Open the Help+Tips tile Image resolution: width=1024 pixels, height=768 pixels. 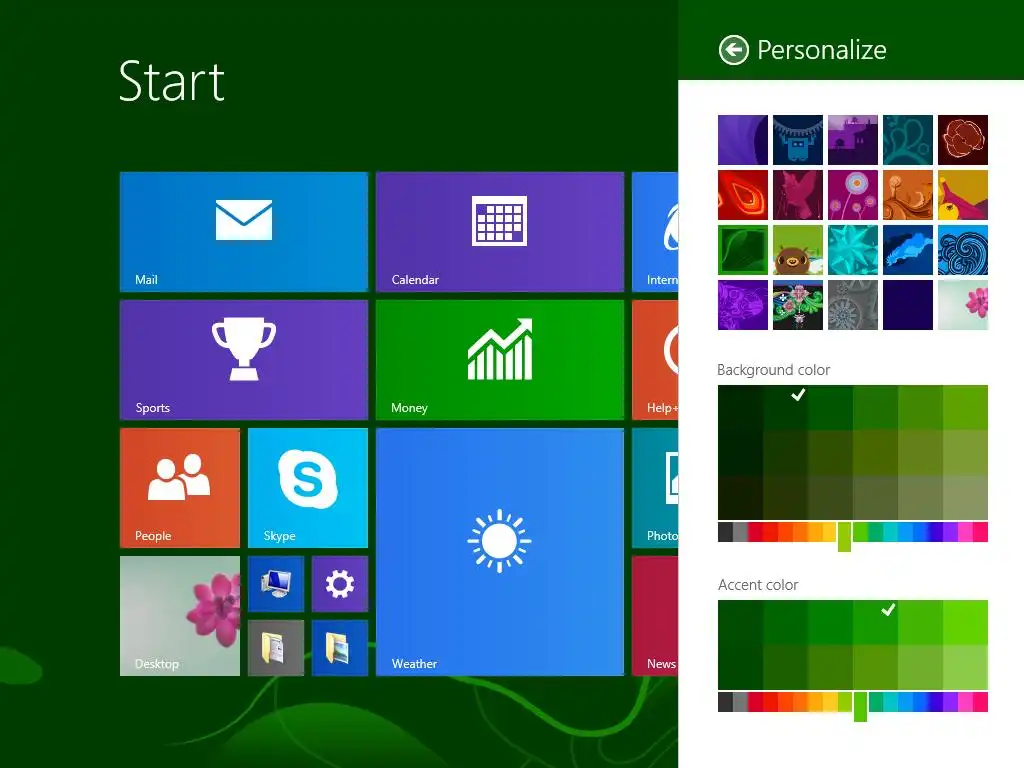click(x=655, y=360)
